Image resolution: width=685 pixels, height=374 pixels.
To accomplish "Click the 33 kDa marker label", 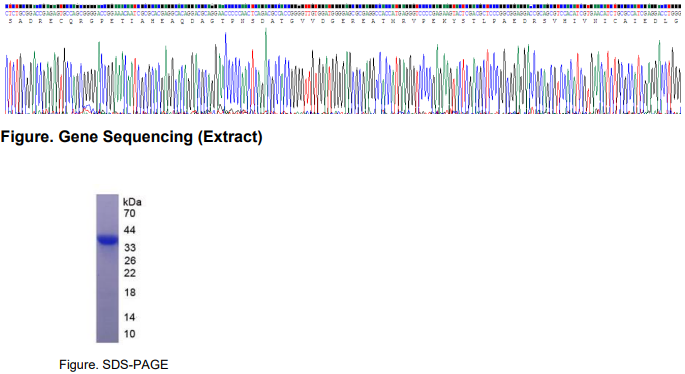I will tap(130, 248).
